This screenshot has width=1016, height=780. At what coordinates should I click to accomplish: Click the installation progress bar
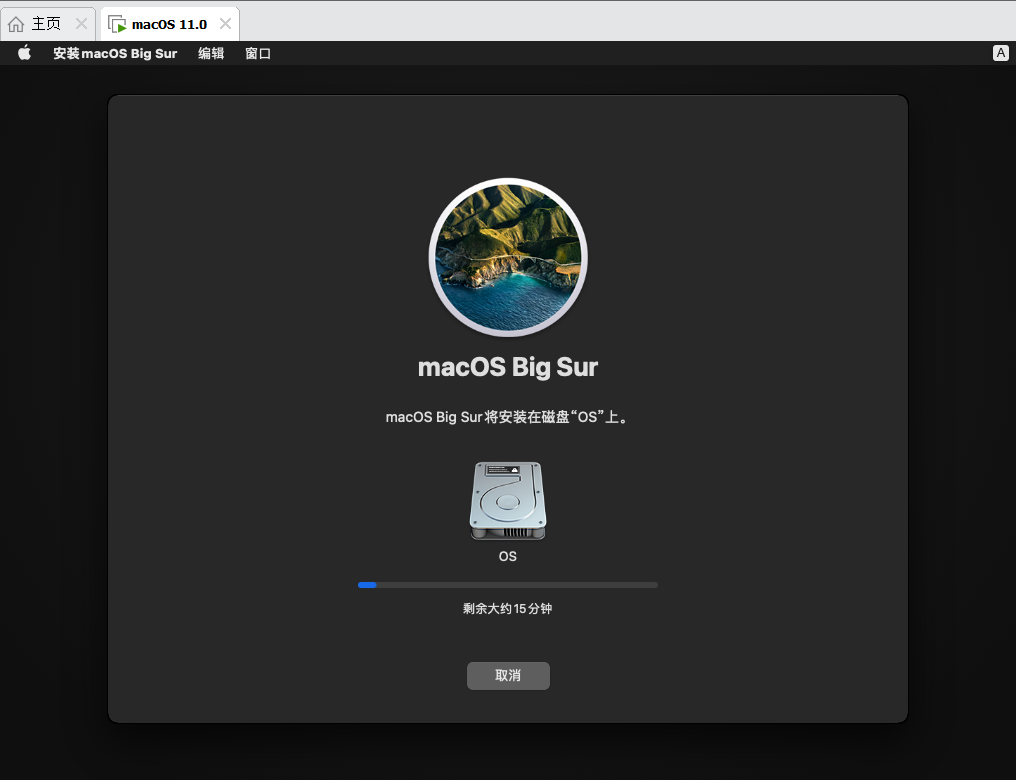(x=508, y=585)
